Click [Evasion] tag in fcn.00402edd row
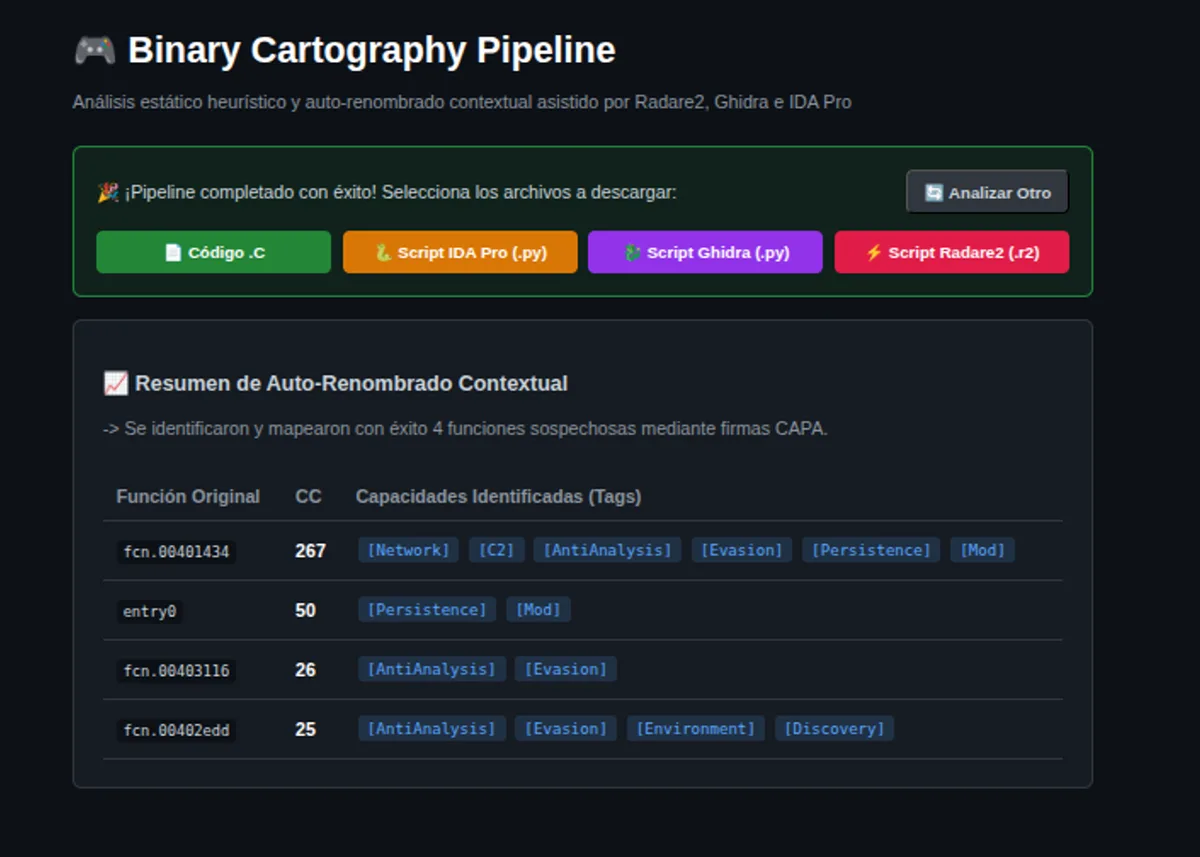The image size is (1200, 857). tap(566, 728)
